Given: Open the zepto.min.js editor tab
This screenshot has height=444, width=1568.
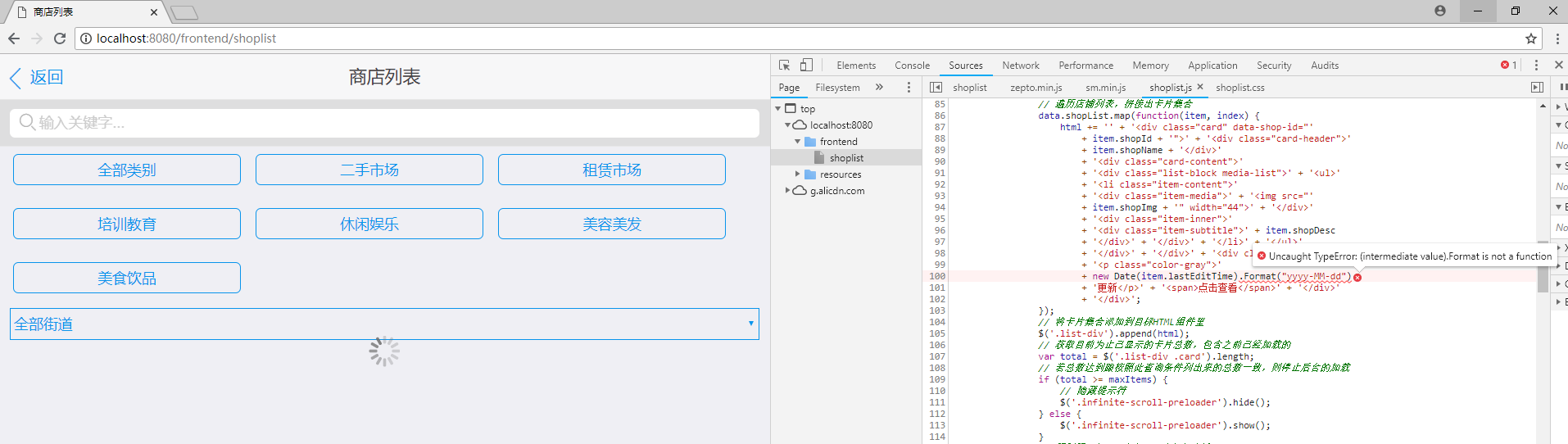Looking at the screenshot, I should (x=1036, y=88).
